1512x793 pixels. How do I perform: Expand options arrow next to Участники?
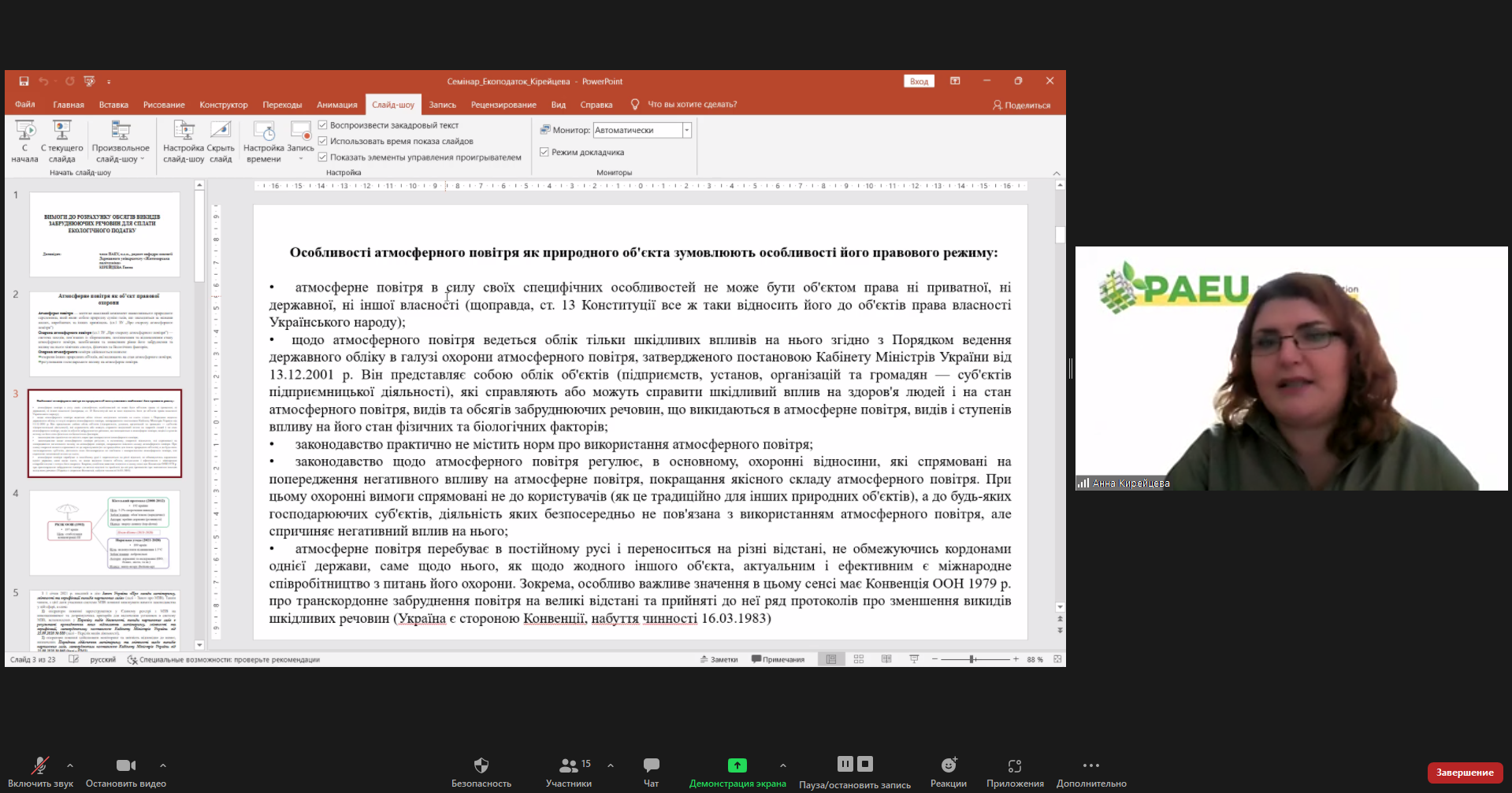[611, 765]
